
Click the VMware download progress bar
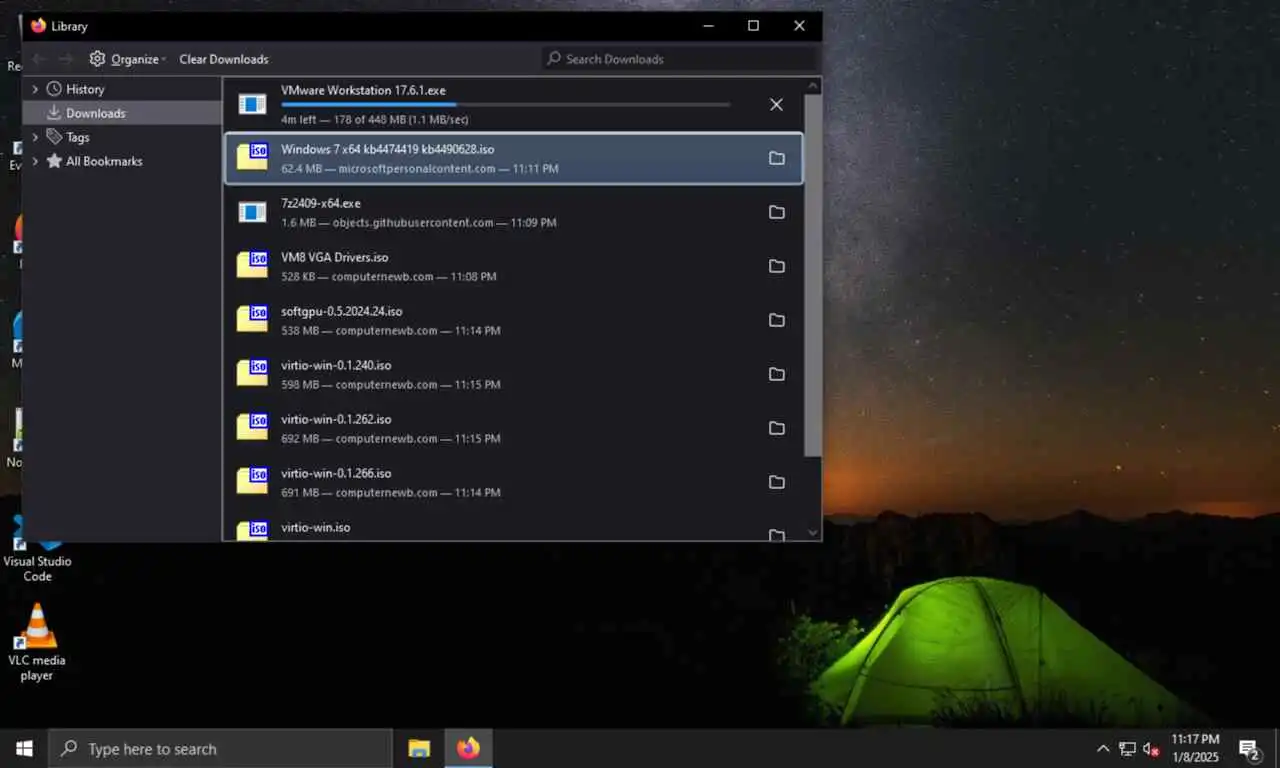(505, 104)
